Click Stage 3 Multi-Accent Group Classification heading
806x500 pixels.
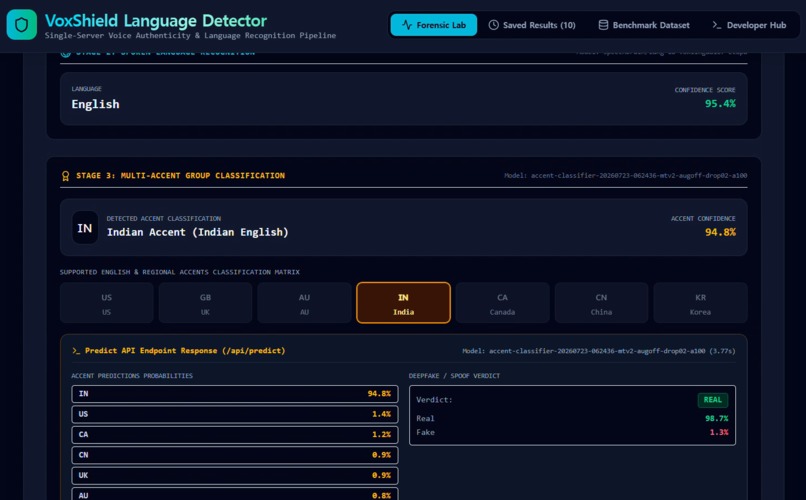[180, 176]
